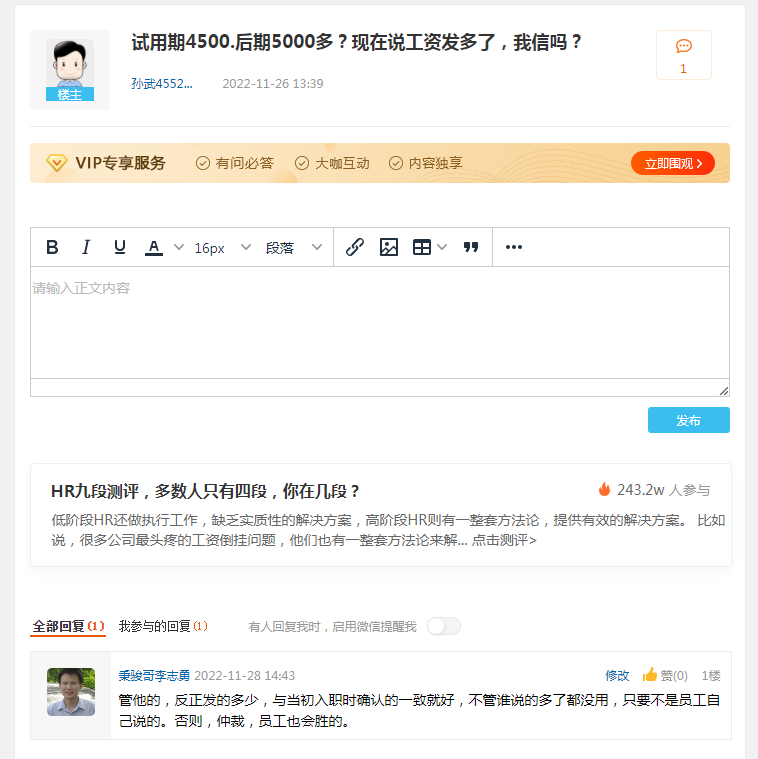This screenshot has height=759, width=758.
Task: Insert an image into the post
Action: 389,248
